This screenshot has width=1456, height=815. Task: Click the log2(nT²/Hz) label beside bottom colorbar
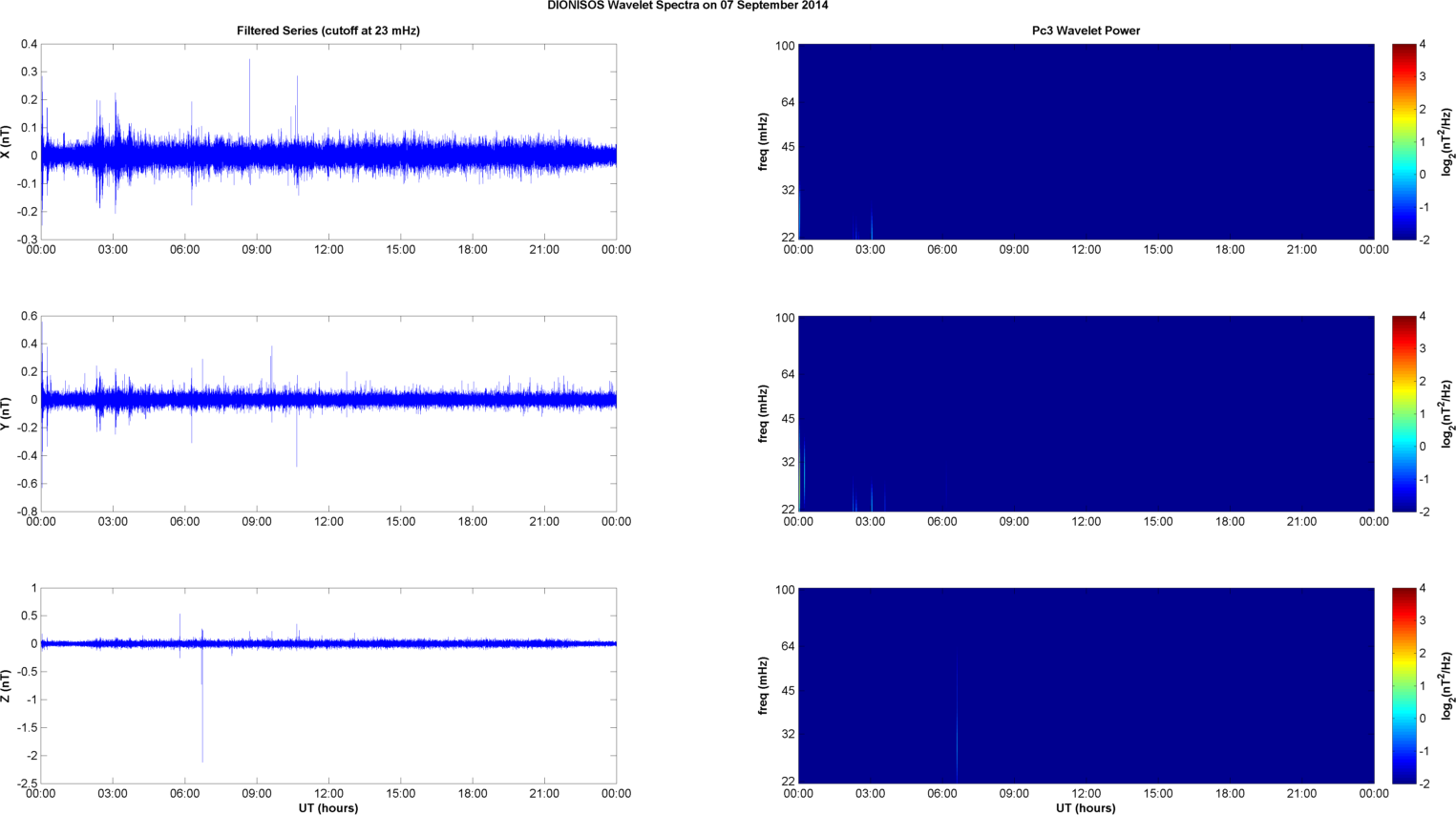(x=1447, y=686)
